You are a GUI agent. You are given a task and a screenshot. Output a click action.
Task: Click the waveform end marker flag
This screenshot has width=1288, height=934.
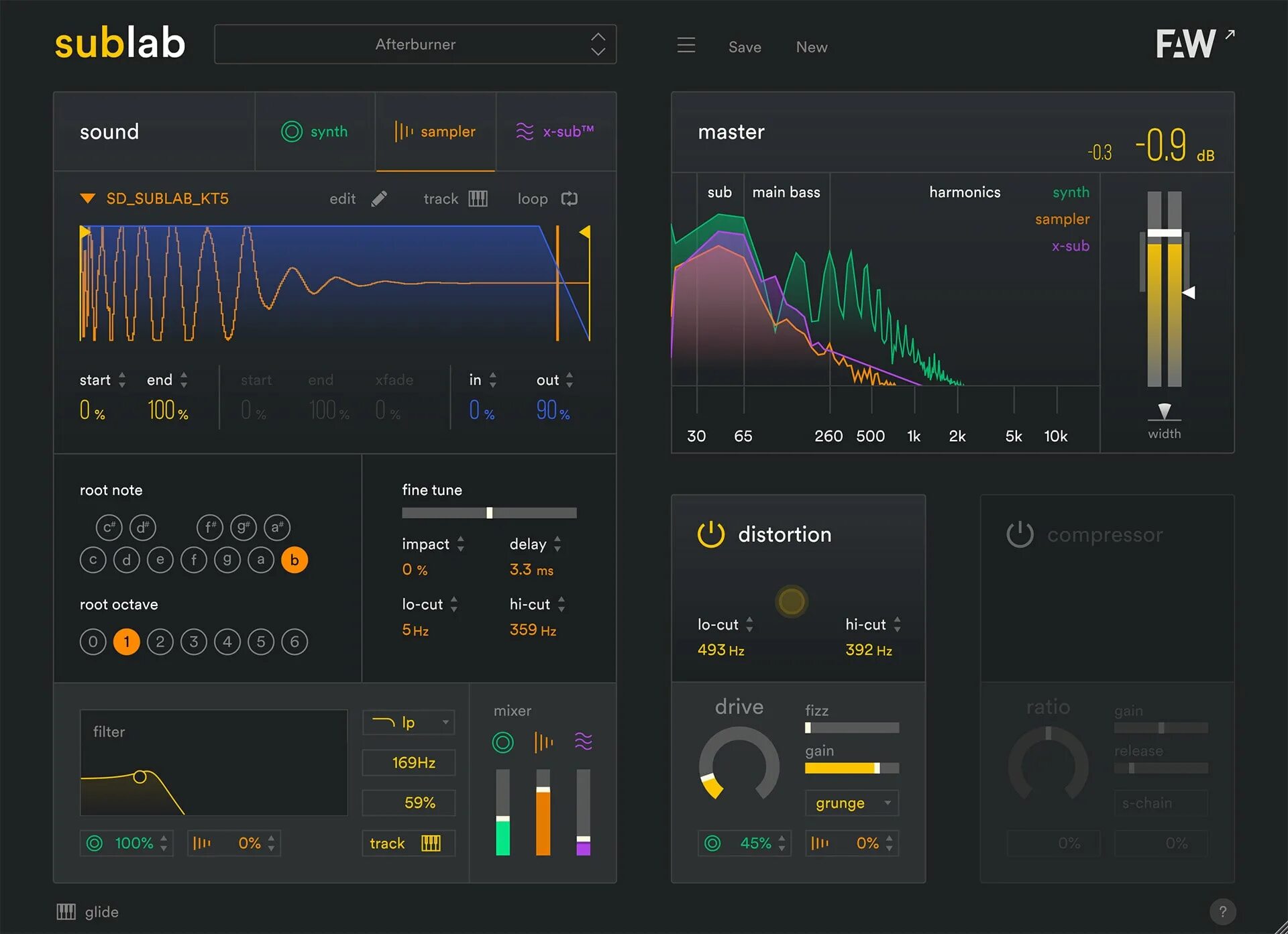[585, 232]
